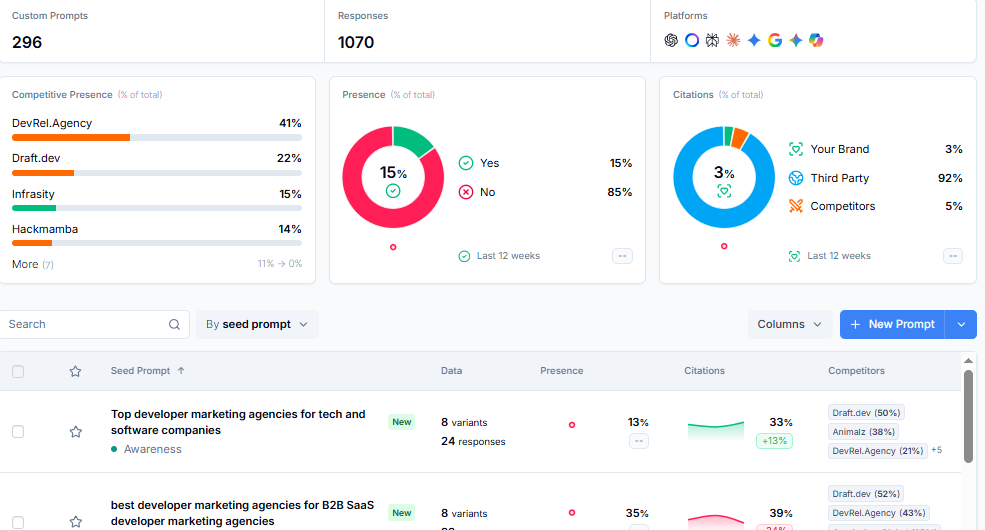Click the Microsoft Copilot platform icon
The width and height of the screenshot is (985, 530).
(x=816, y=40)
